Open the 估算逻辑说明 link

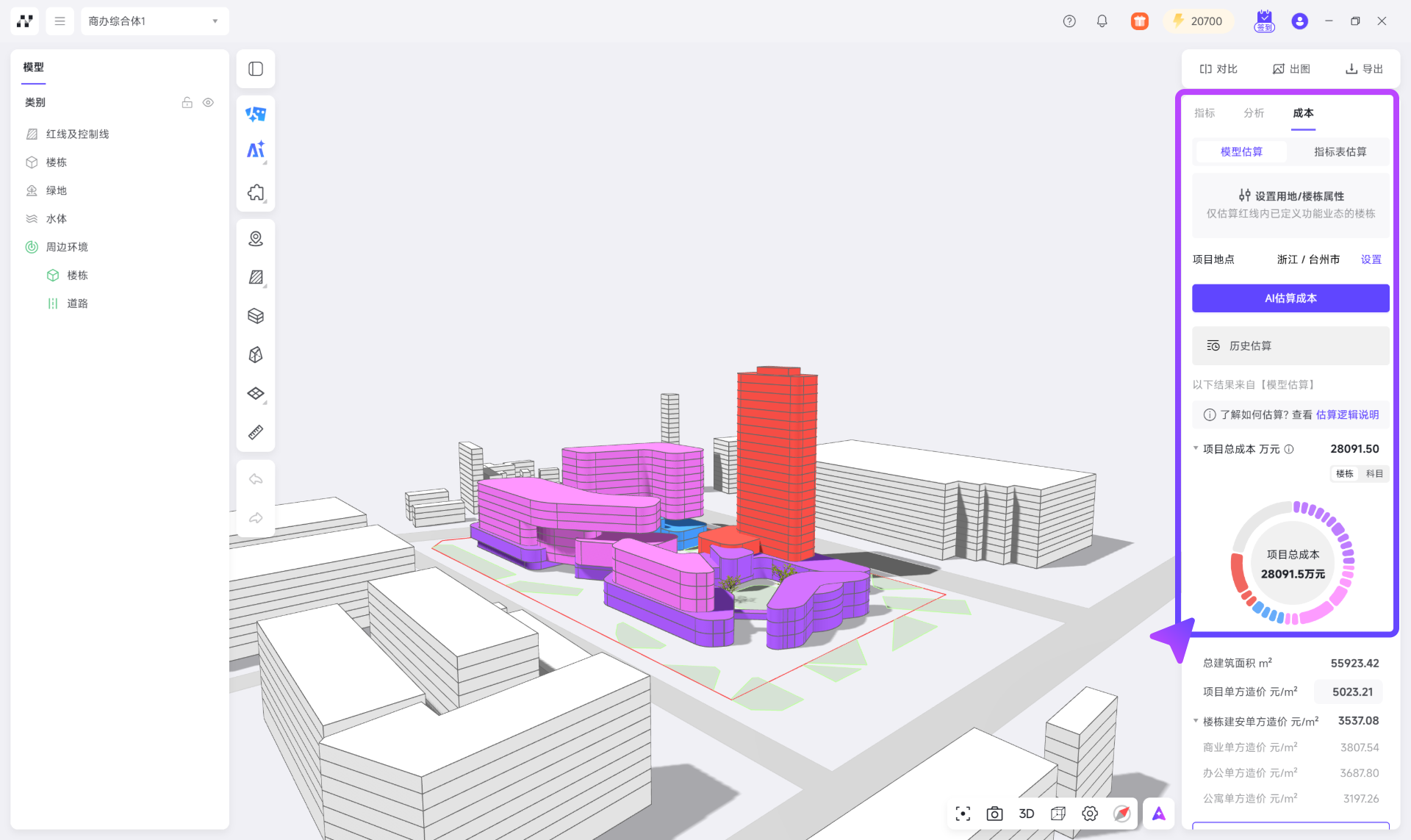coord(1347,414)
